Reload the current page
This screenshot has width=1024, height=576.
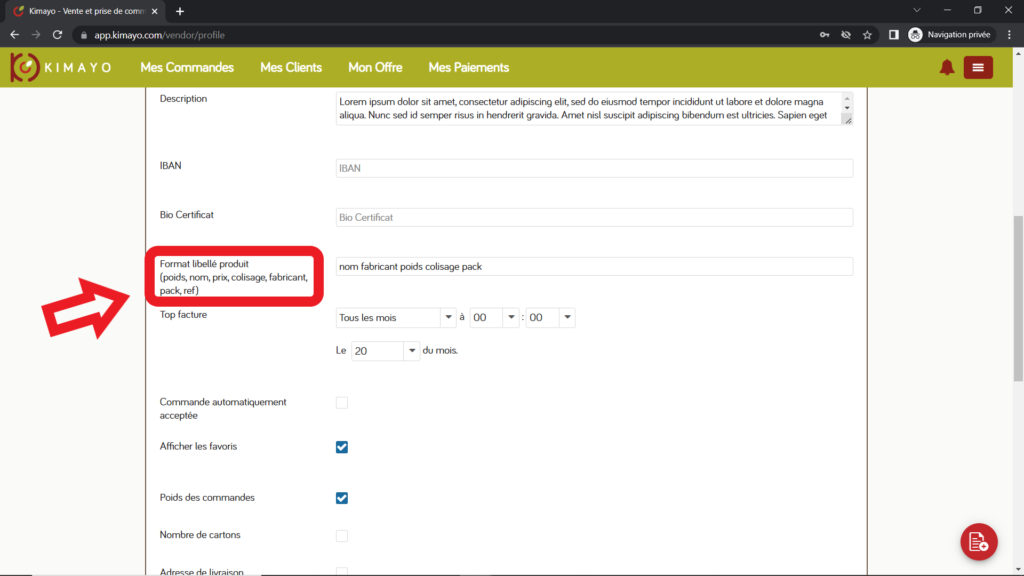[x=57, y=35]
